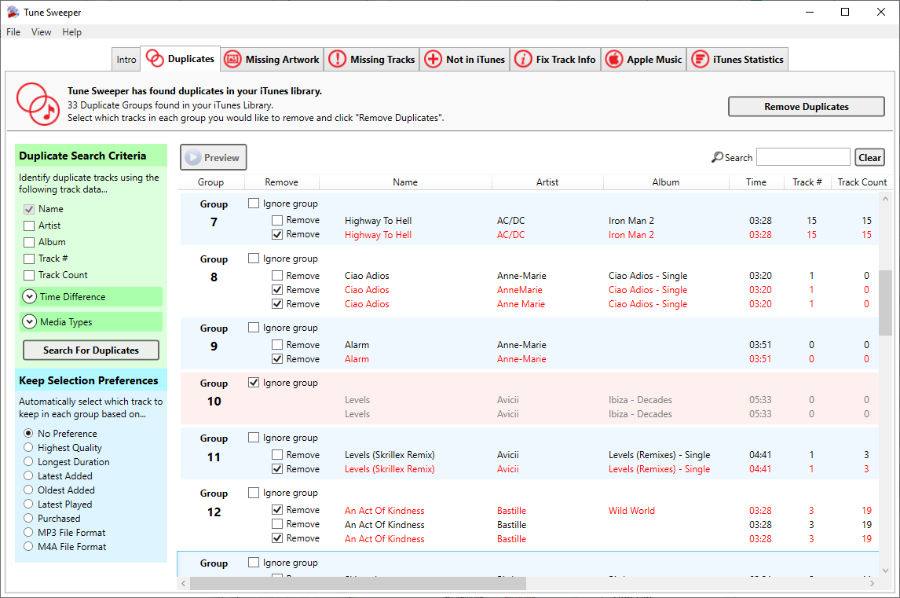Click the Missing Artwork tab icon
Viewport: 900px width, 598px height.
pos(232,59)
